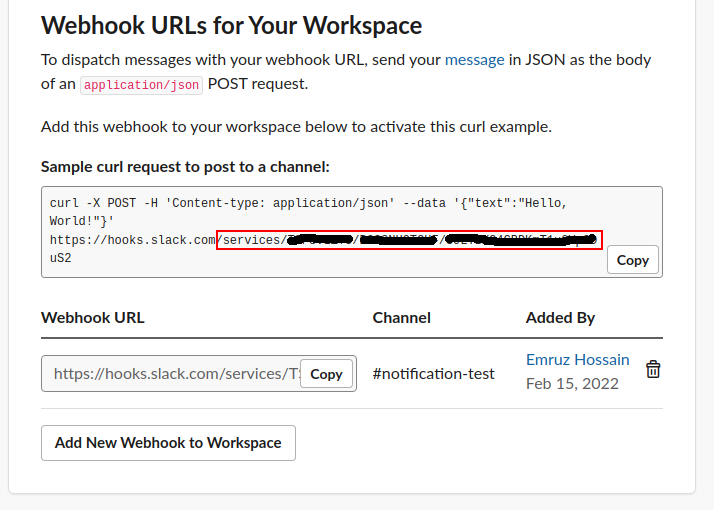Click the Webhook URL column header
714x510 pixels.
tap(93, 317)
